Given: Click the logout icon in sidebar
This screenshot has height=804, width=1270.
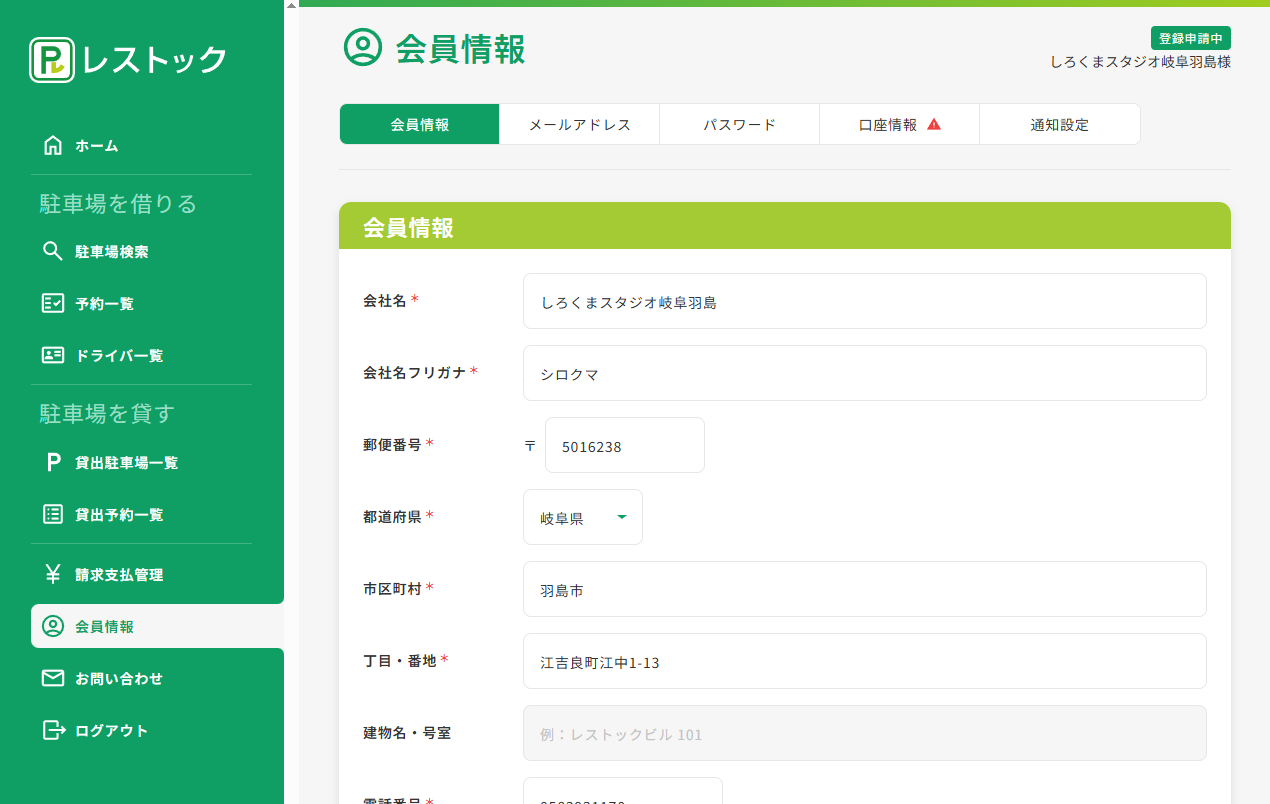Looking at the screenshot, I should [x=53, y=731].
